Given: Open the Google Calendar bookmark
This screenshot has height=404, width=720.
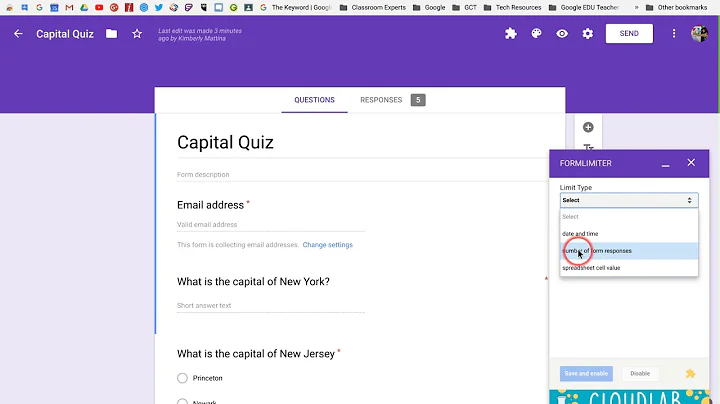Looking at the screenshot, I should point(54,7).
